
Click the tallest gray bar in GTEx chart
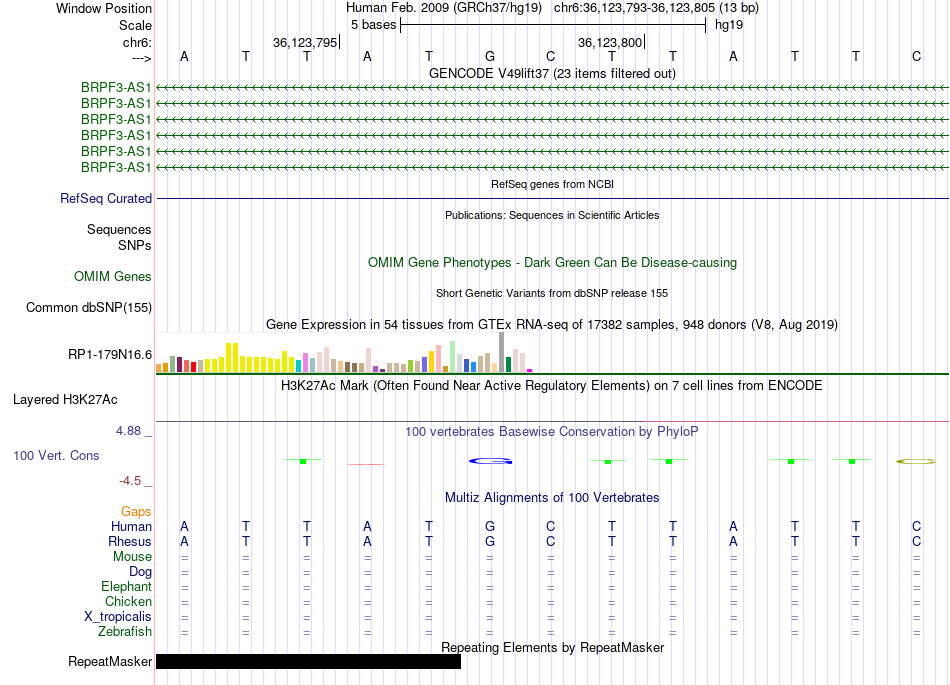point(502,352)
